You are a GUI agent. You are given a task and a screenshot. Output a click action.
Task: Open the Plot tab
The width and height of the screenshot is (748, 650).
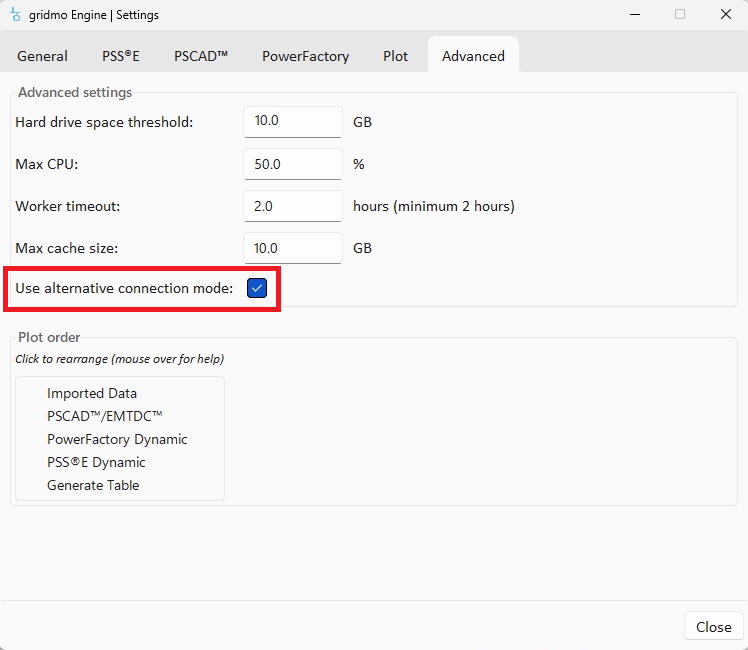395,56
